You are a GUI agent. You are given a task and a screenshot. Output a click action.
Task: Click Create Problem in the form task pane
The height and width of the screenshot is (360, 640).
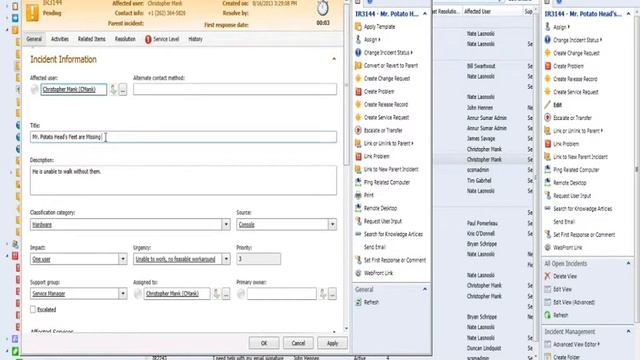point(379,91)
